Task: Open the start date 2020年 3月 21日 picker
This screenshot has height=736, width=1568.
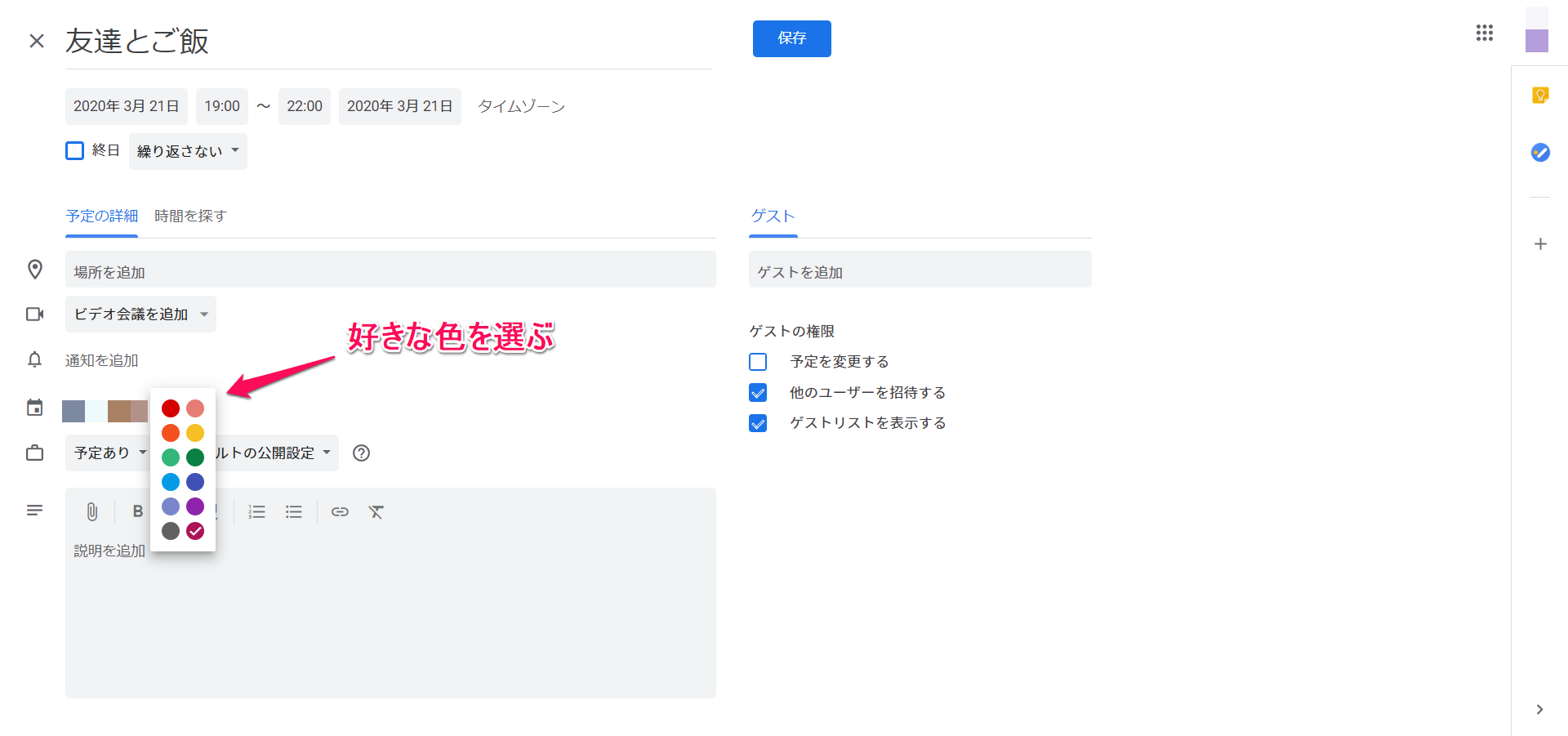Action: click(127, 106)
